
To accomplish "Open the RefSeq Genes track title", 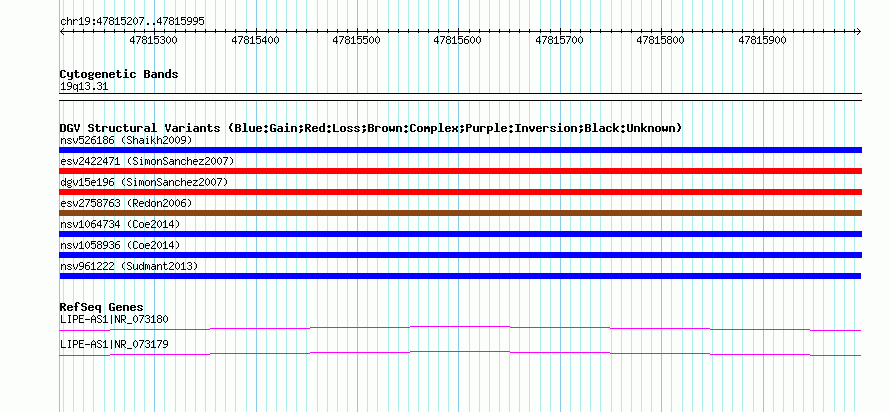I will pos(102,308).
